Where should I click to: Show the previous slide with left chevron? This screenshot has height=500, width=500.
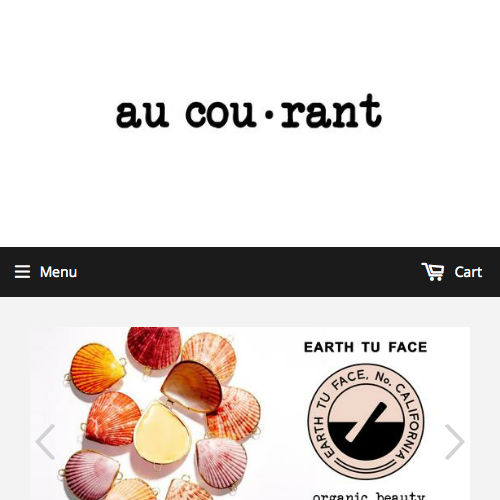click(x=45, y=442)
